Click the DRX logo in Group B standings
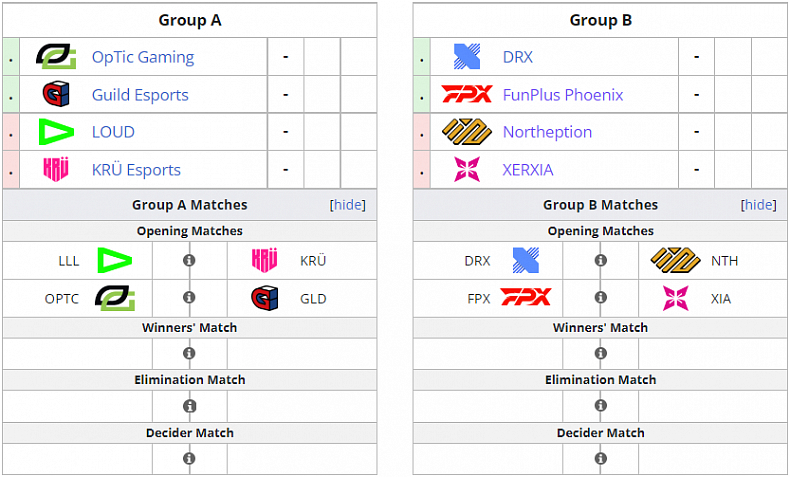Screen dimensions: 790x477 [x=467, y=57]
